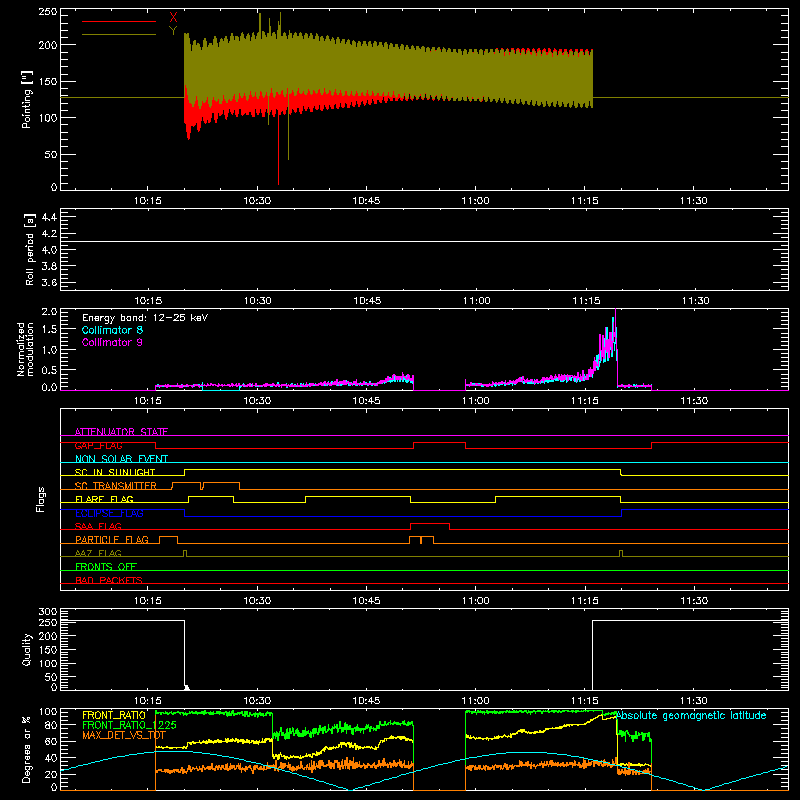Click the modulation peak near 11:19

pyautogui.click(x=615, y=327)
